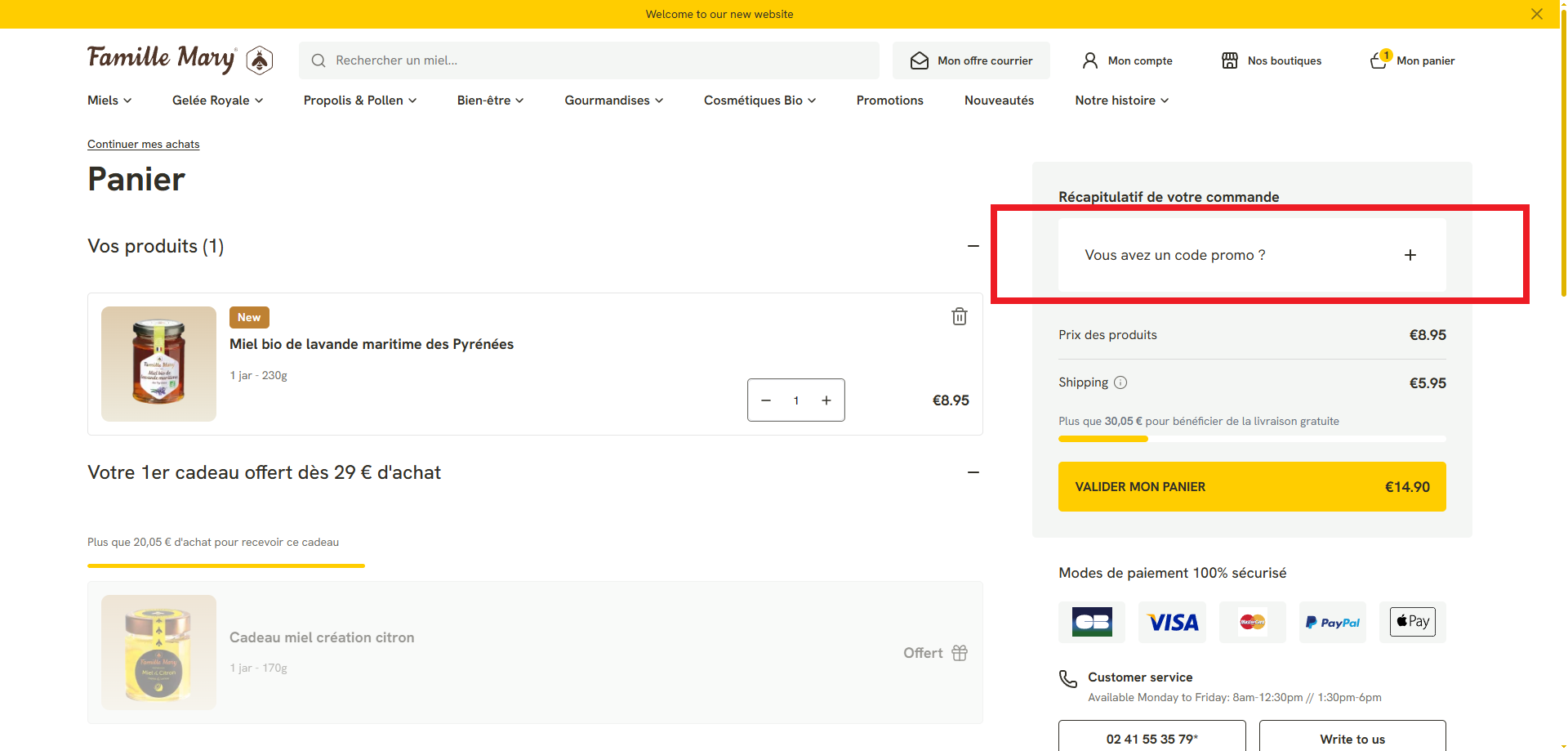Open the lavender honey product thumbnail
Viewport: 1568px width, 751px height.
pyautogui.click(x=158, y=364)
